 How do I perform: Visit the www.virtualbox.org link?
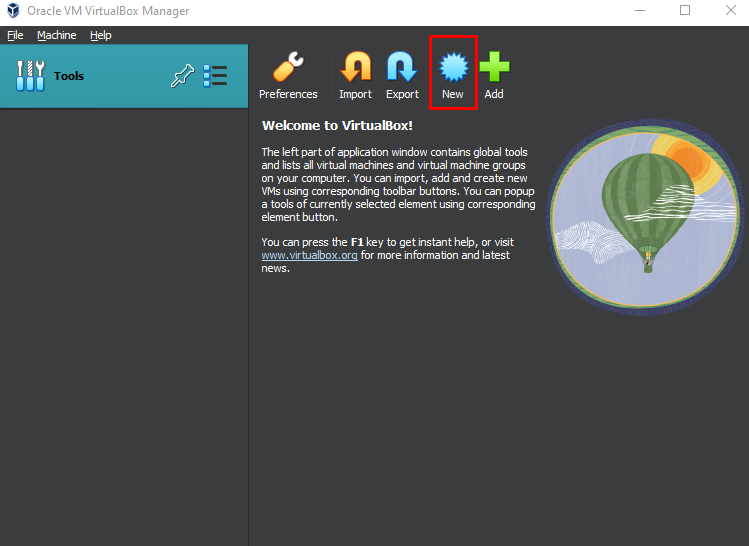point(309,255)
